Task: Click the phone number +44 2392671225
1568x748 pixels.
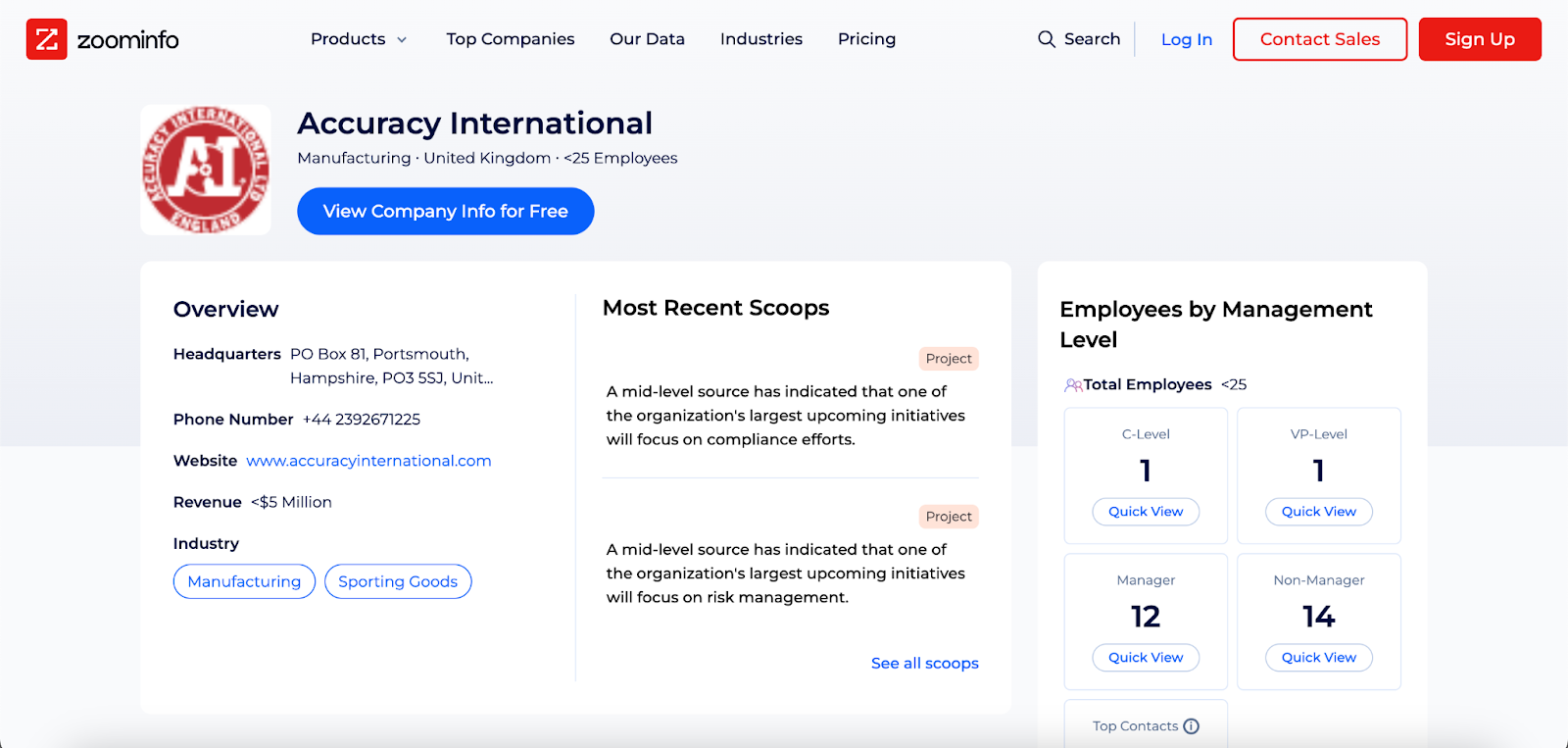Action: [x=362, y=420]
